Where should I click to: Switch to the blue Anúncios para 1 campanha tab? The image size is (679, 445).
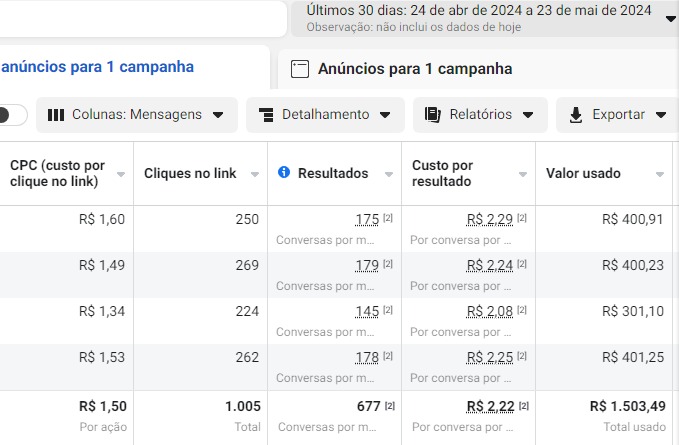coord(97,67)
